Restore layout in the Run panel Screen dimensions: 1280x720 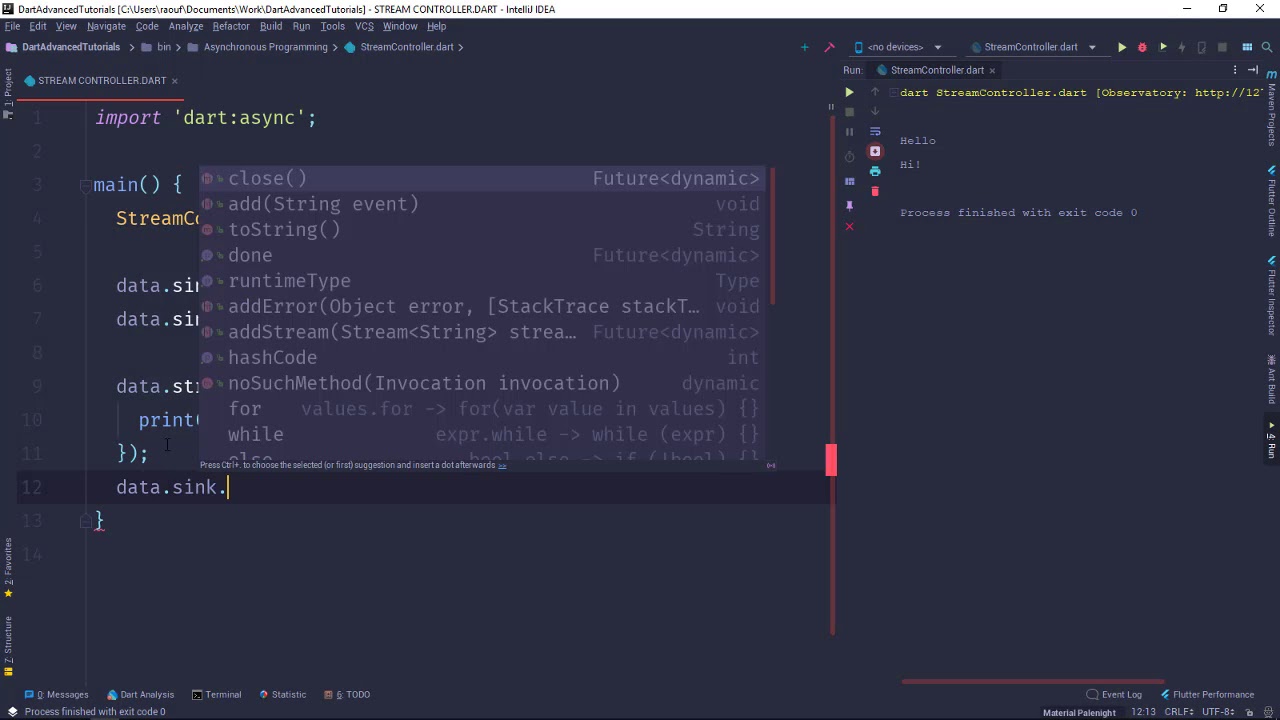pyautogui.click(x=849, y=181)
